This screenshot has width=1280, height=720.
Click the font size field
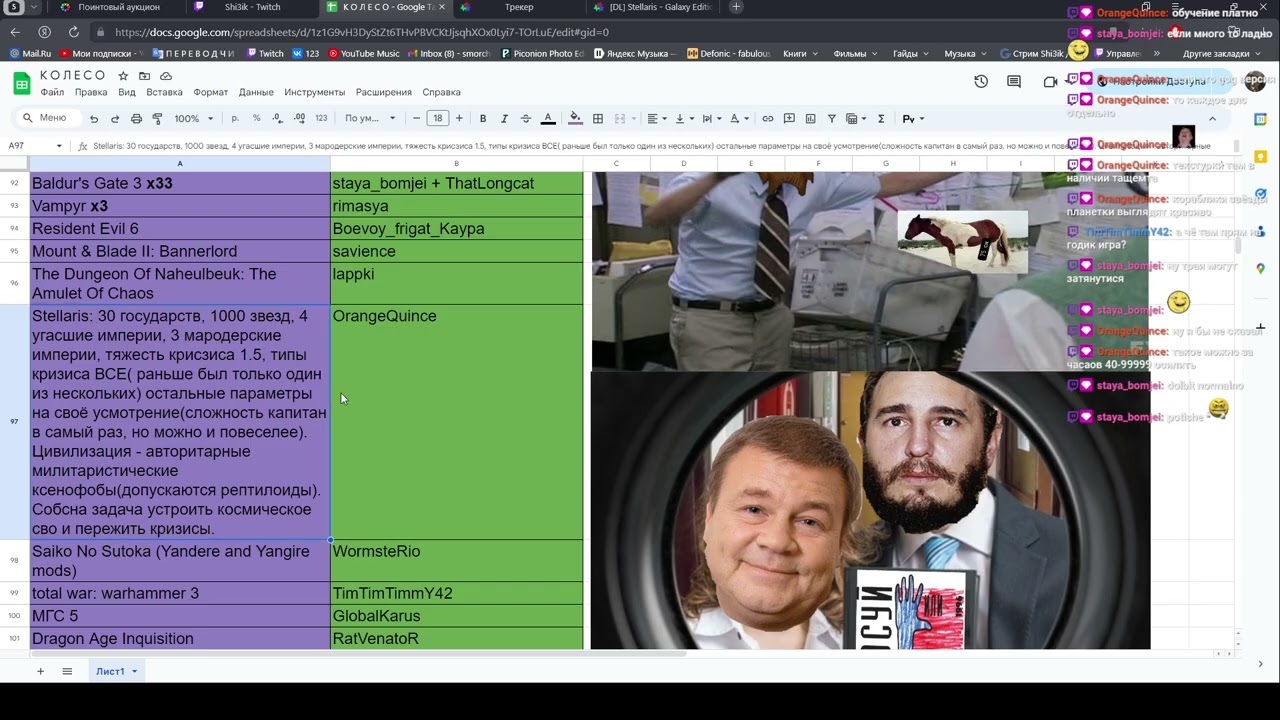coord(438,118)
